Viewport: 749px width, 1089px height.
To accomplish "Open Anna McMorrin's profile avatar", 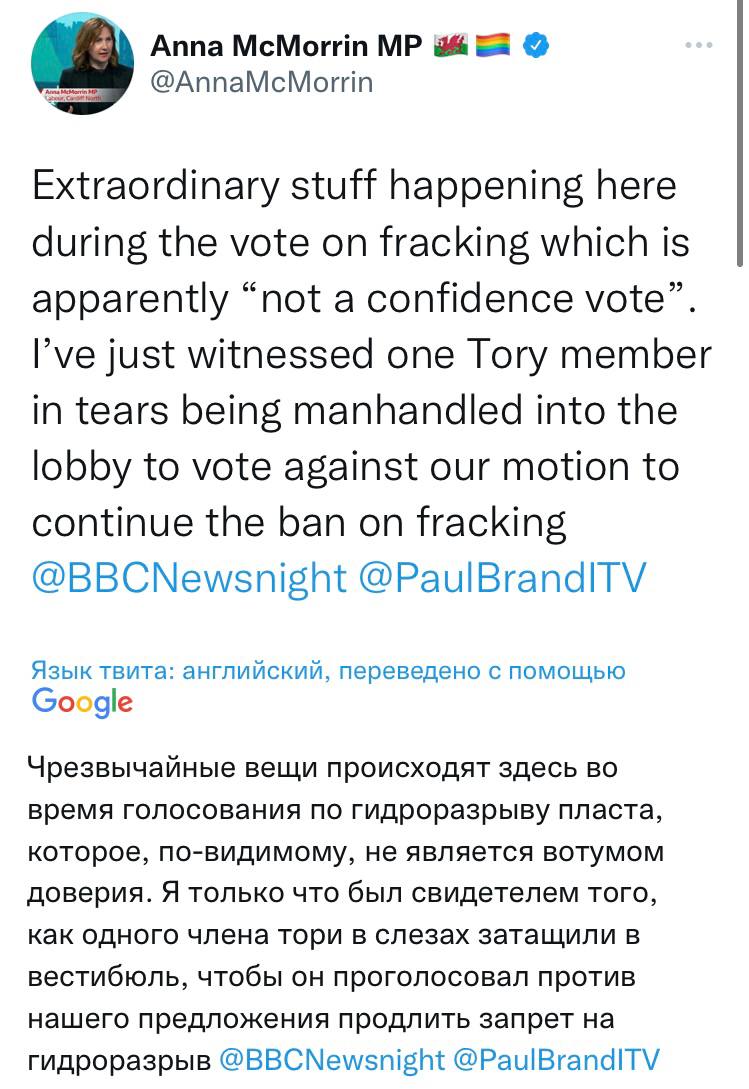I will (x=81, y=63).
